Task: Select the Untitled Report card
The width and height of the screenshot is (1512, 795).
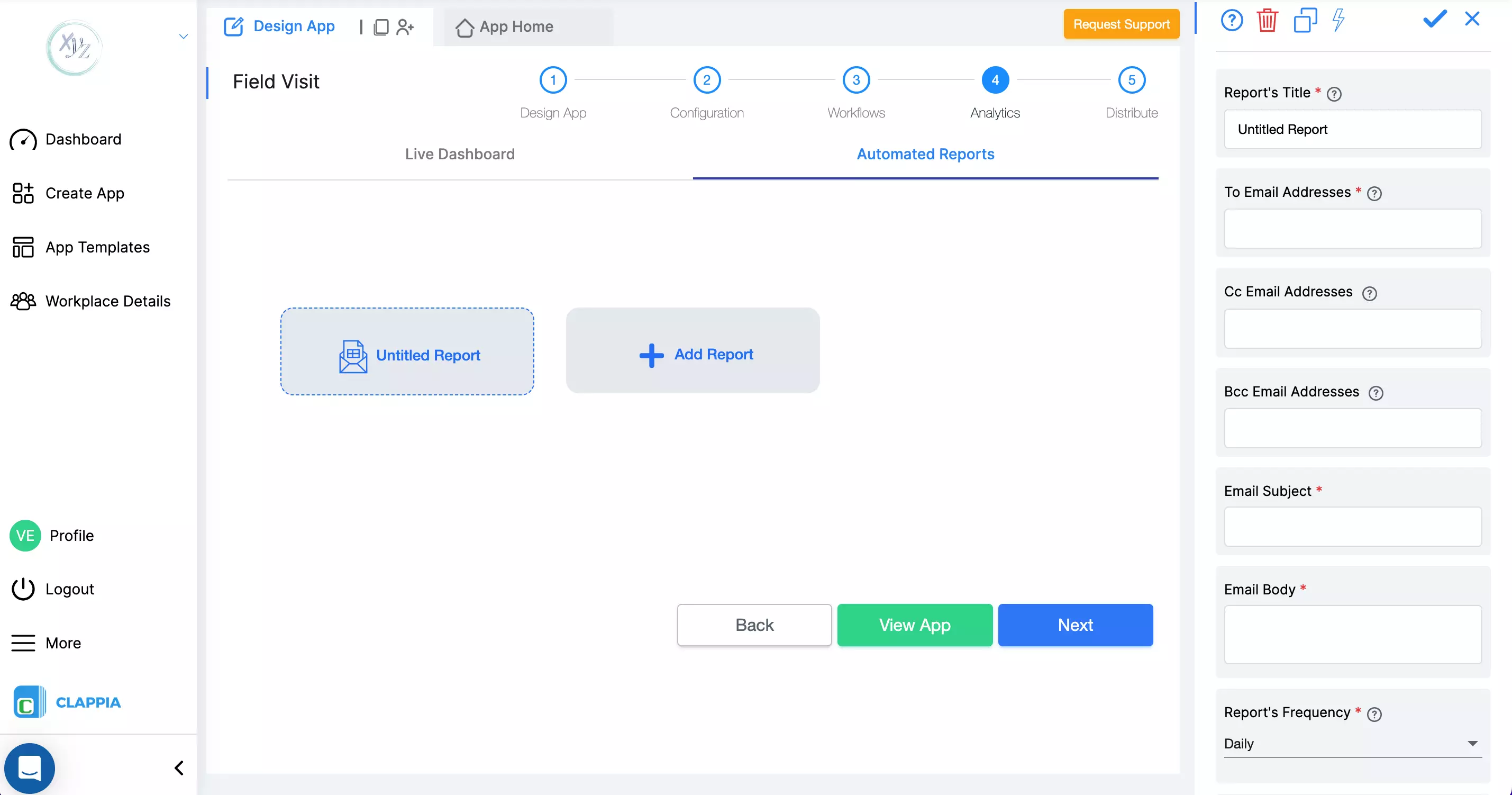Action: coord(407,351)
